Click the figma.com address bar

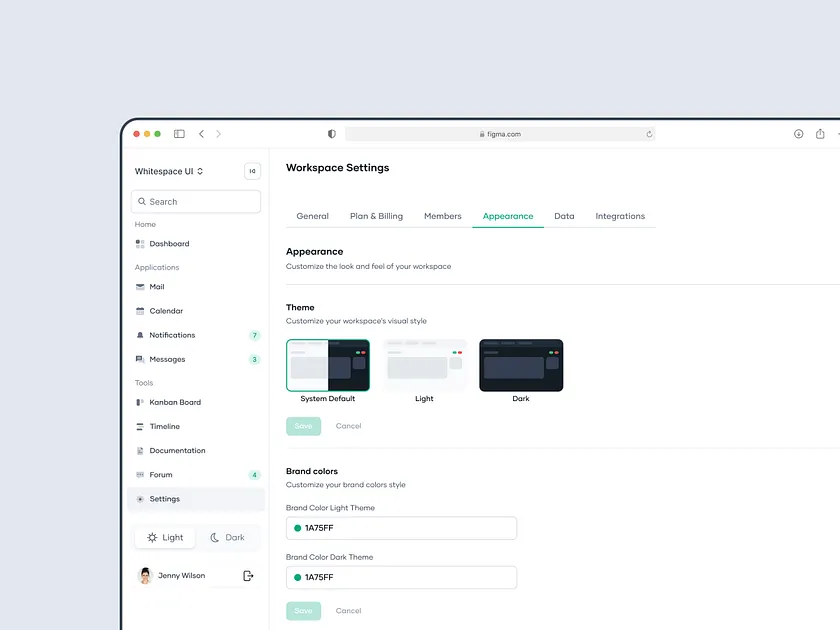pyautogui.click(x=500, y=134)
